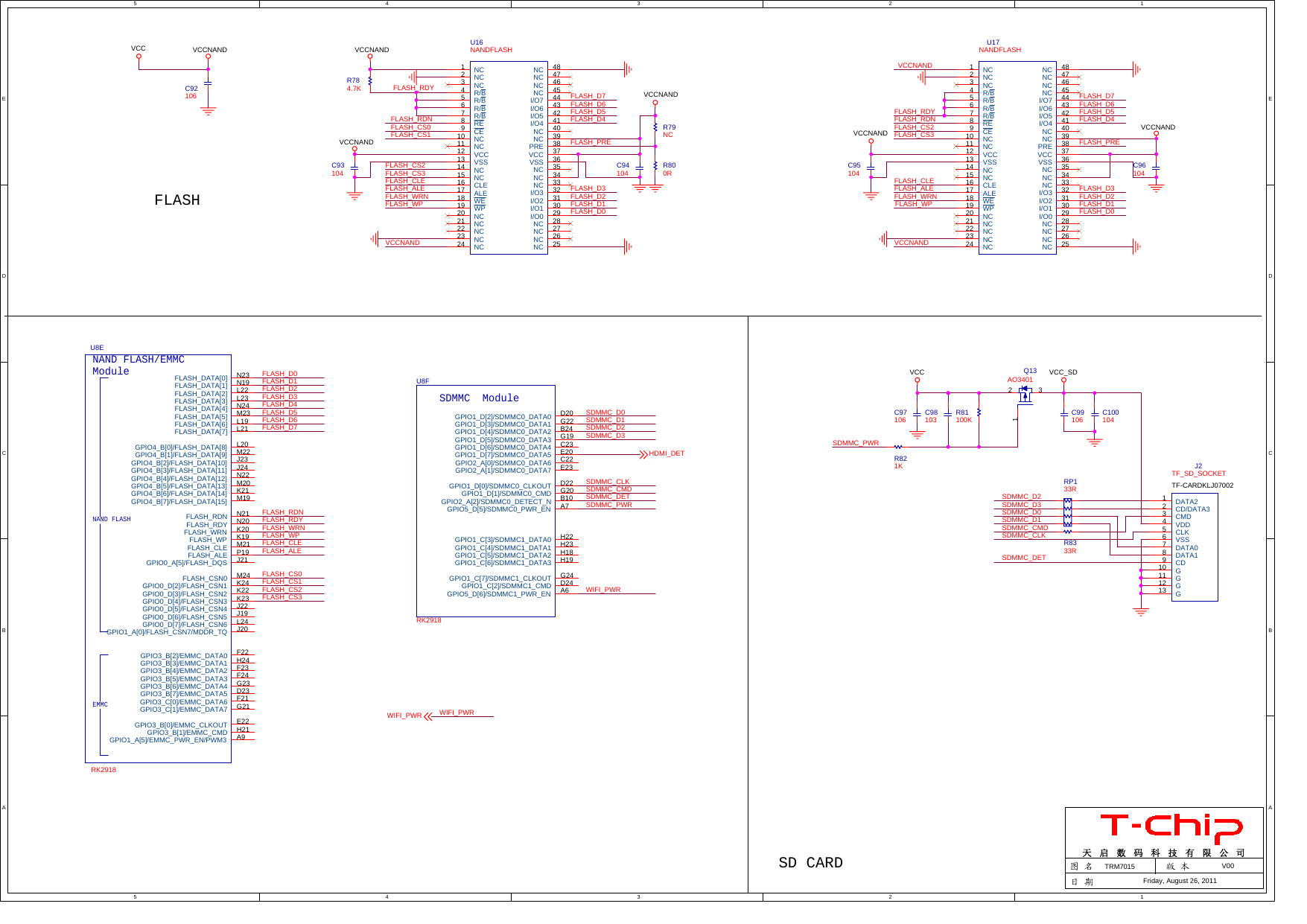Click the GPIO1_A[5]/EMMC_PWR_EN/PWM3 pin name
This screenshot has height=924, width=1307.
(168, 740)
